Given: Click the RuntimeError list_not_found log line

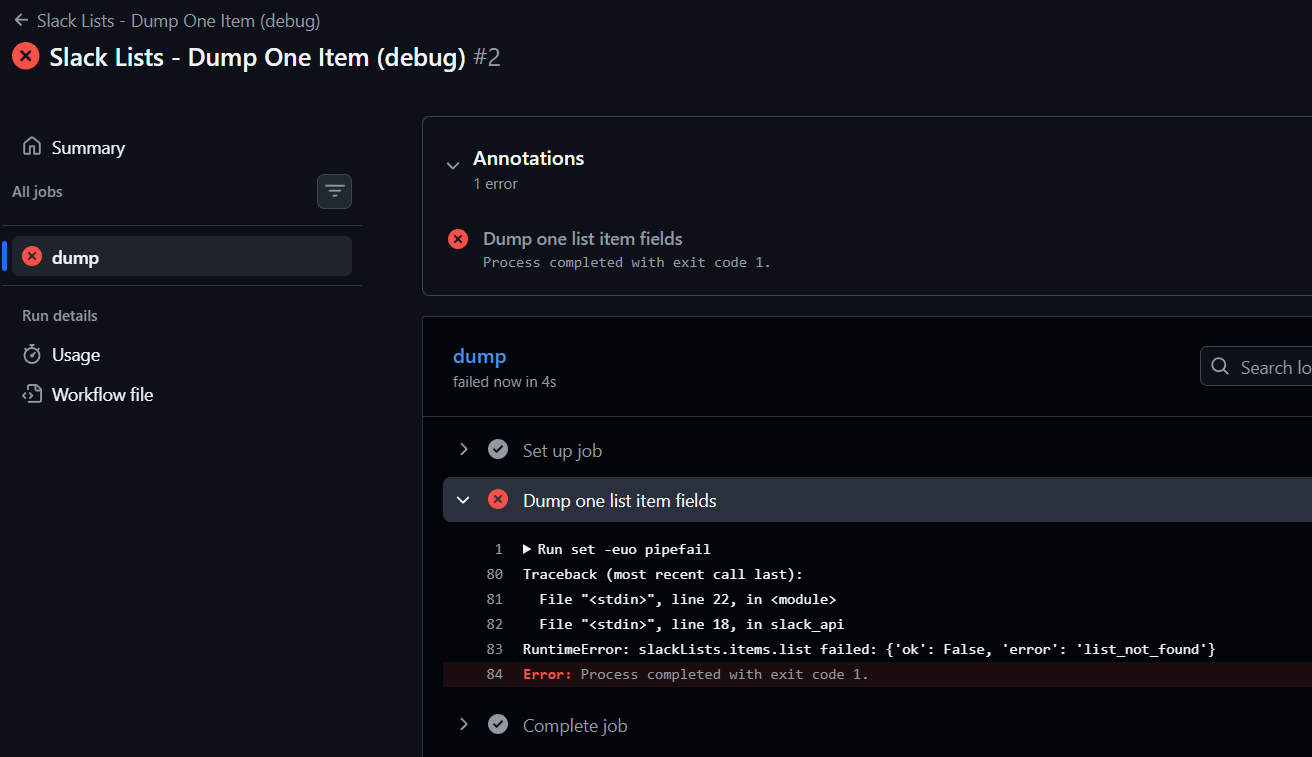Looking at the screenshot, I should (x=869, y=649).
